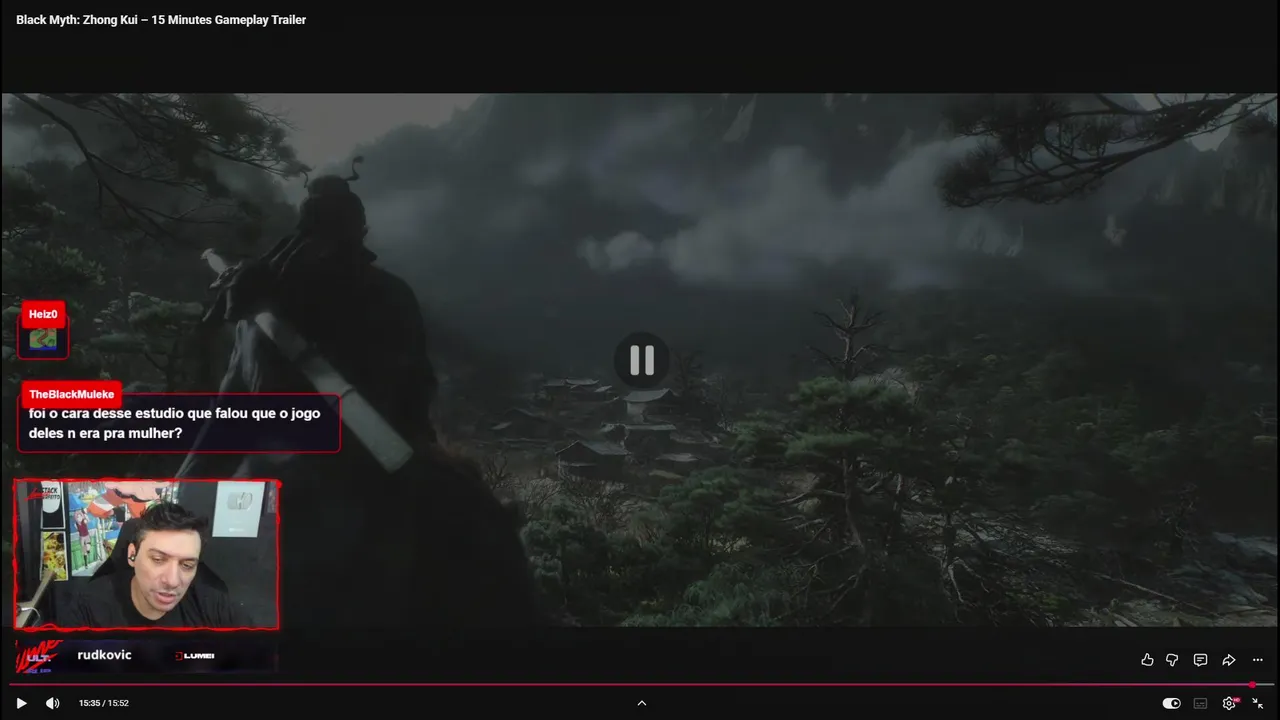The height and width of the screenshot is (720, 1280).
Task: Click the emote image under Heiz0
Action: tap(43, 339)
